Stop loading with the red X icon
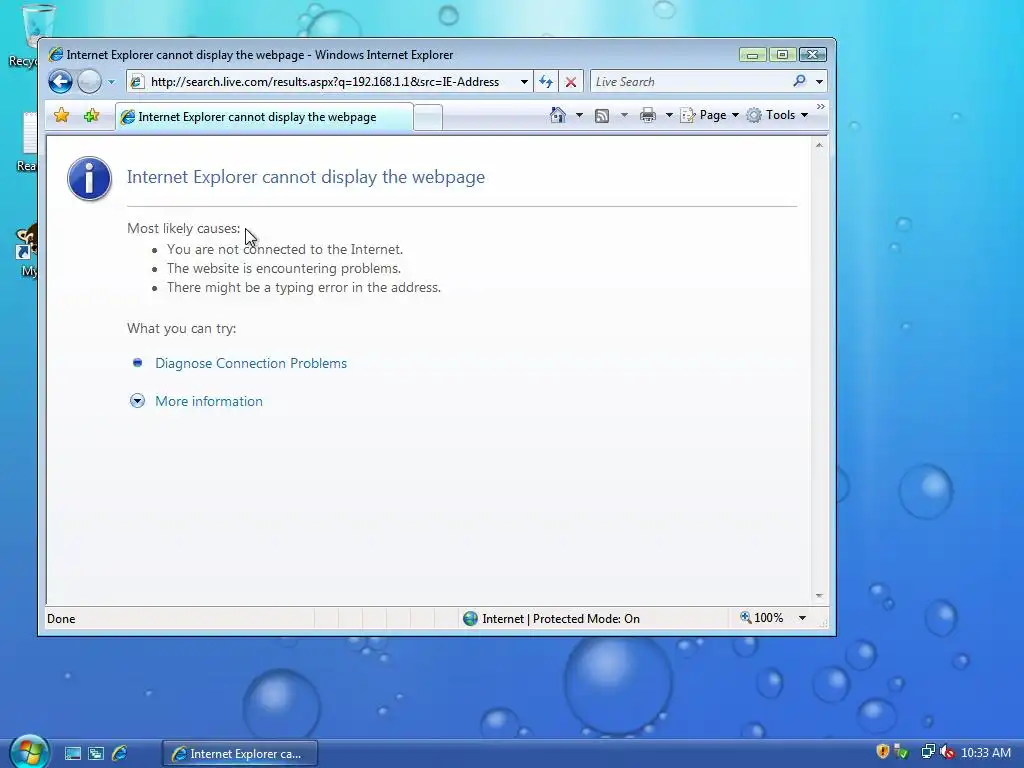 coord(571,82)
